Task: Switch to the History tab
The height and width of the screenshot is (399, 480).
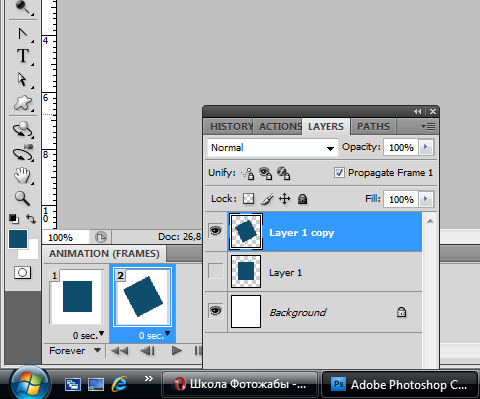Action: point(229,127)
